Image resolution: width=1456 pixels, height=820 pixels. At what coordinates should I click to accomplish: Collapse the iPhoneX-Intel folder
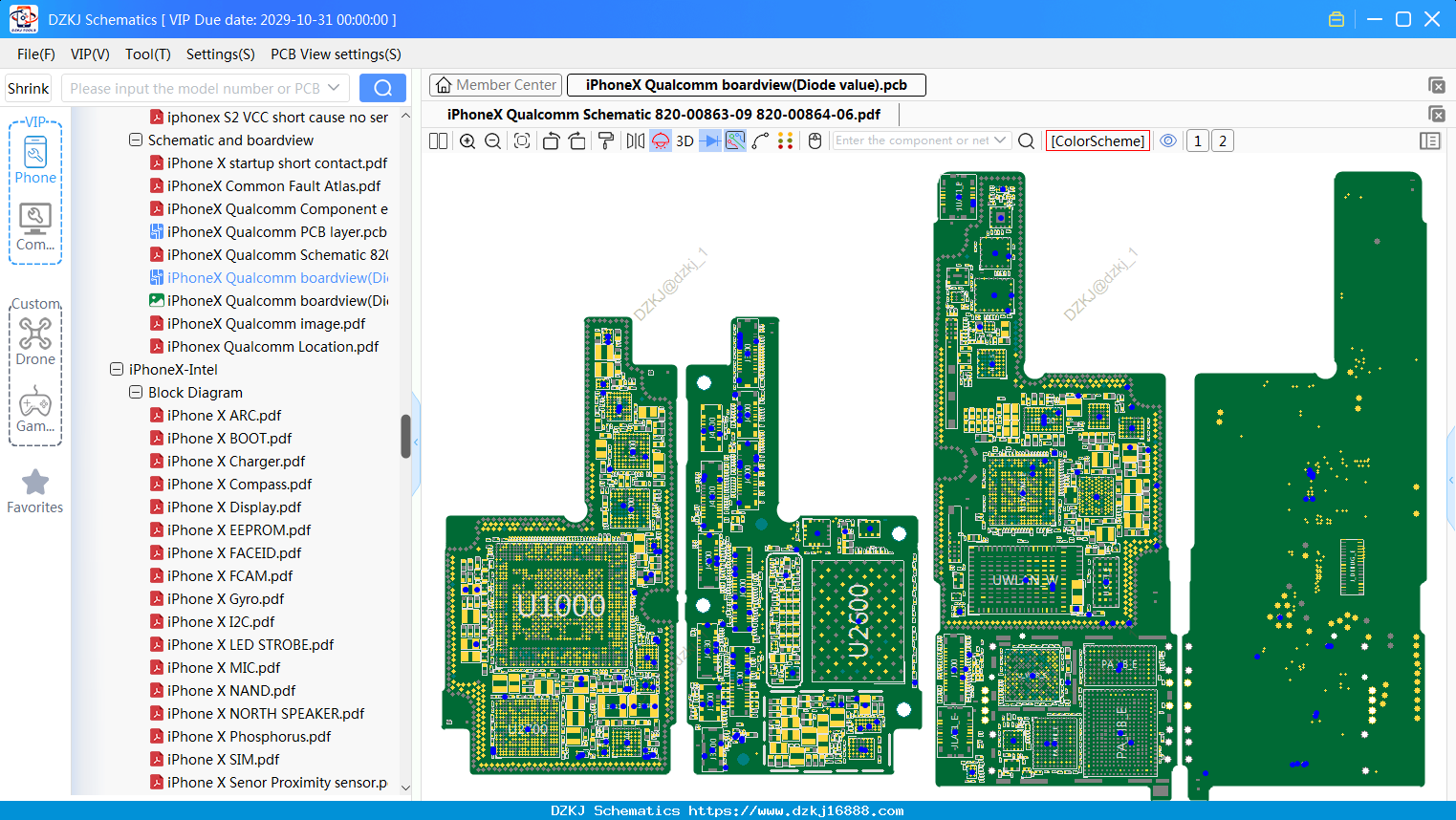coord(117,370)
